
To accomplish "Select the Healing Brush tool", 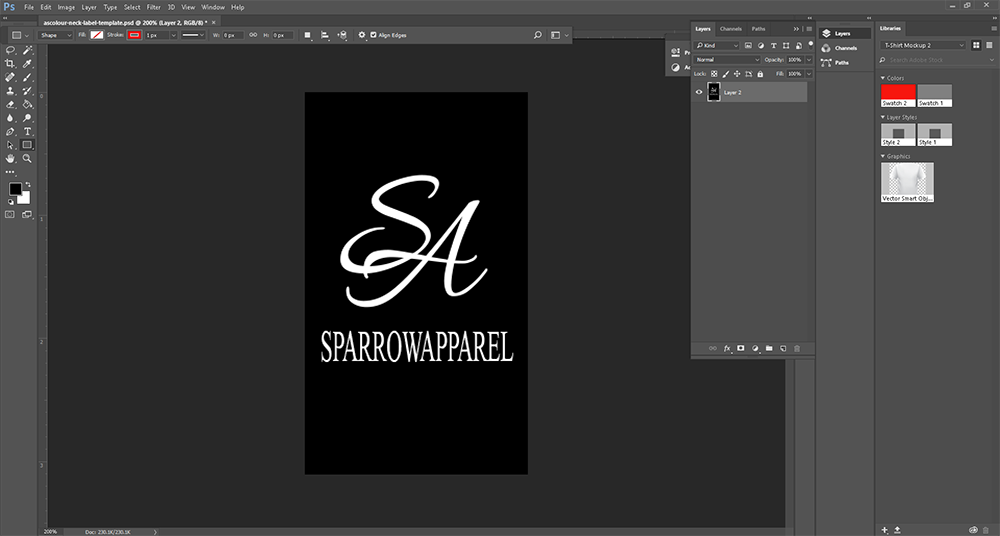I will pos(10,77).
